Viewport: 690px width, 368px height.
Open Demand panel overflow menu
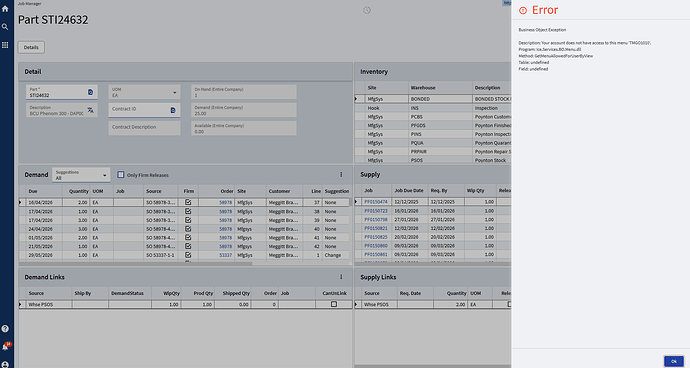pyautogui.click(x=341, y=175)
